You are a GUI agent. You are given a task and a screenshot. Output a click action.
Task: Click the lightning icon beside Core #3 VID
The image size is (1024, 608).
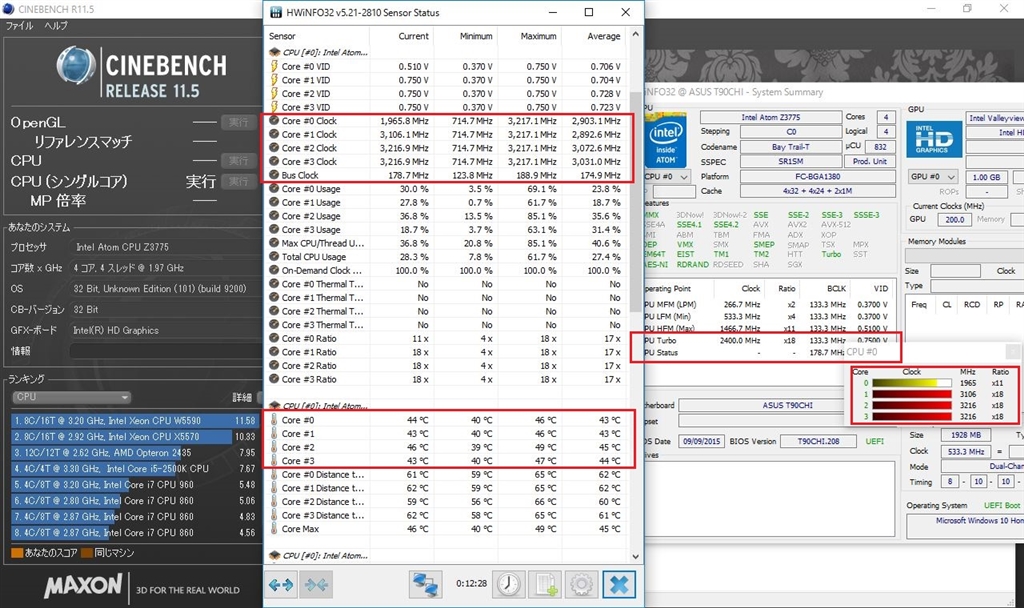[274, 107]
